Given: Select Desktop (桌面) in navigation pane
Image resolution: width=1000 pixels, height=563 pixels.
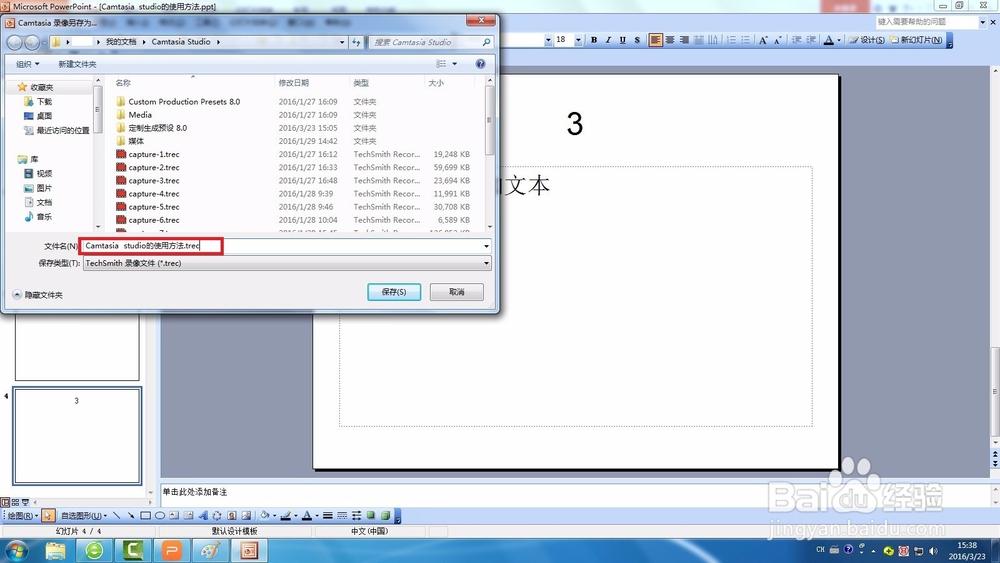Looking at the screenshot, I should (x=38, y=116).
